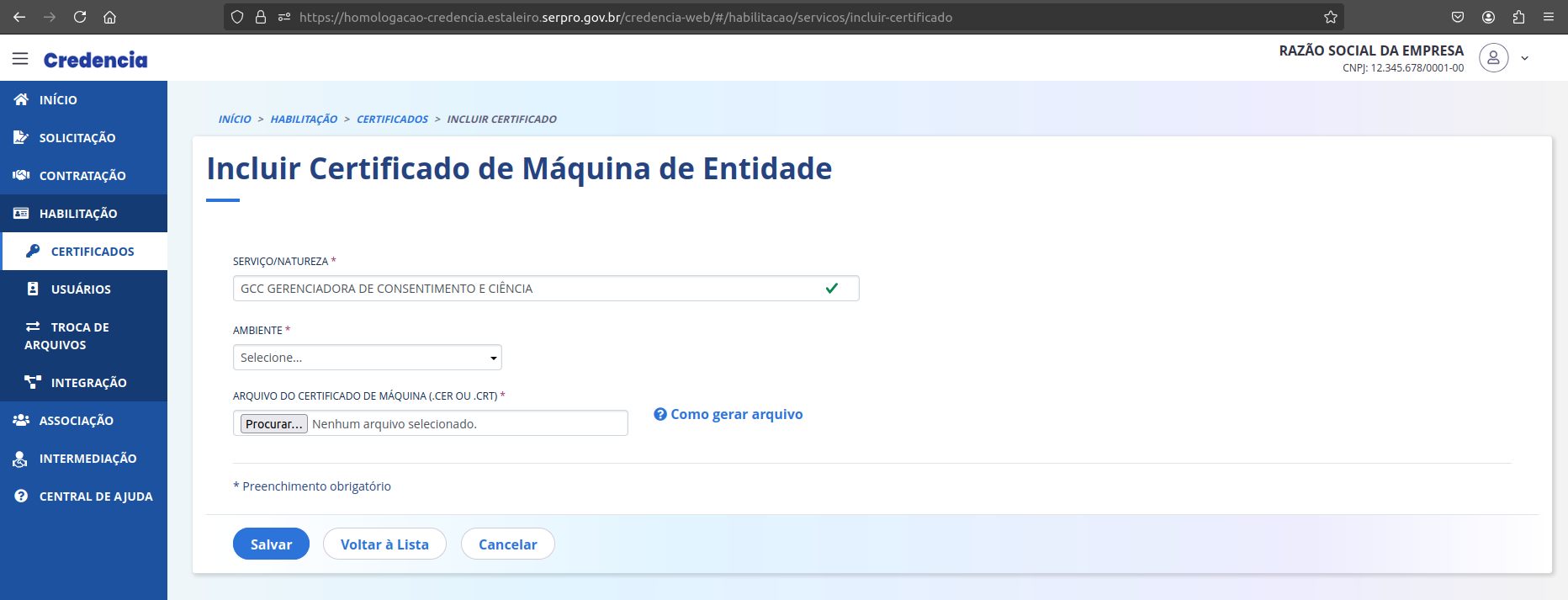Image resolution: width=1568 pixels, height=600 pixels.
Task: Click the CNPJ 12.345.678/0001-00 text
Action: coord(1403,68)
